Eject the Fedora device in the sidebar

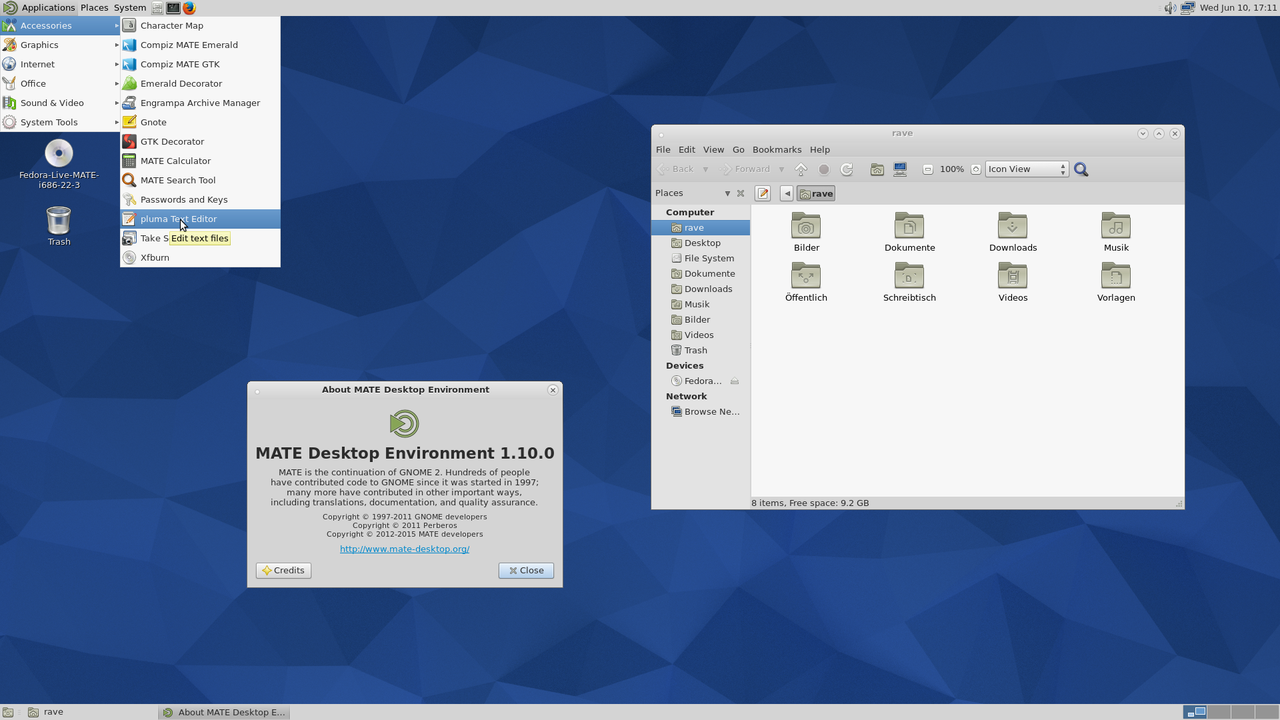734,381
